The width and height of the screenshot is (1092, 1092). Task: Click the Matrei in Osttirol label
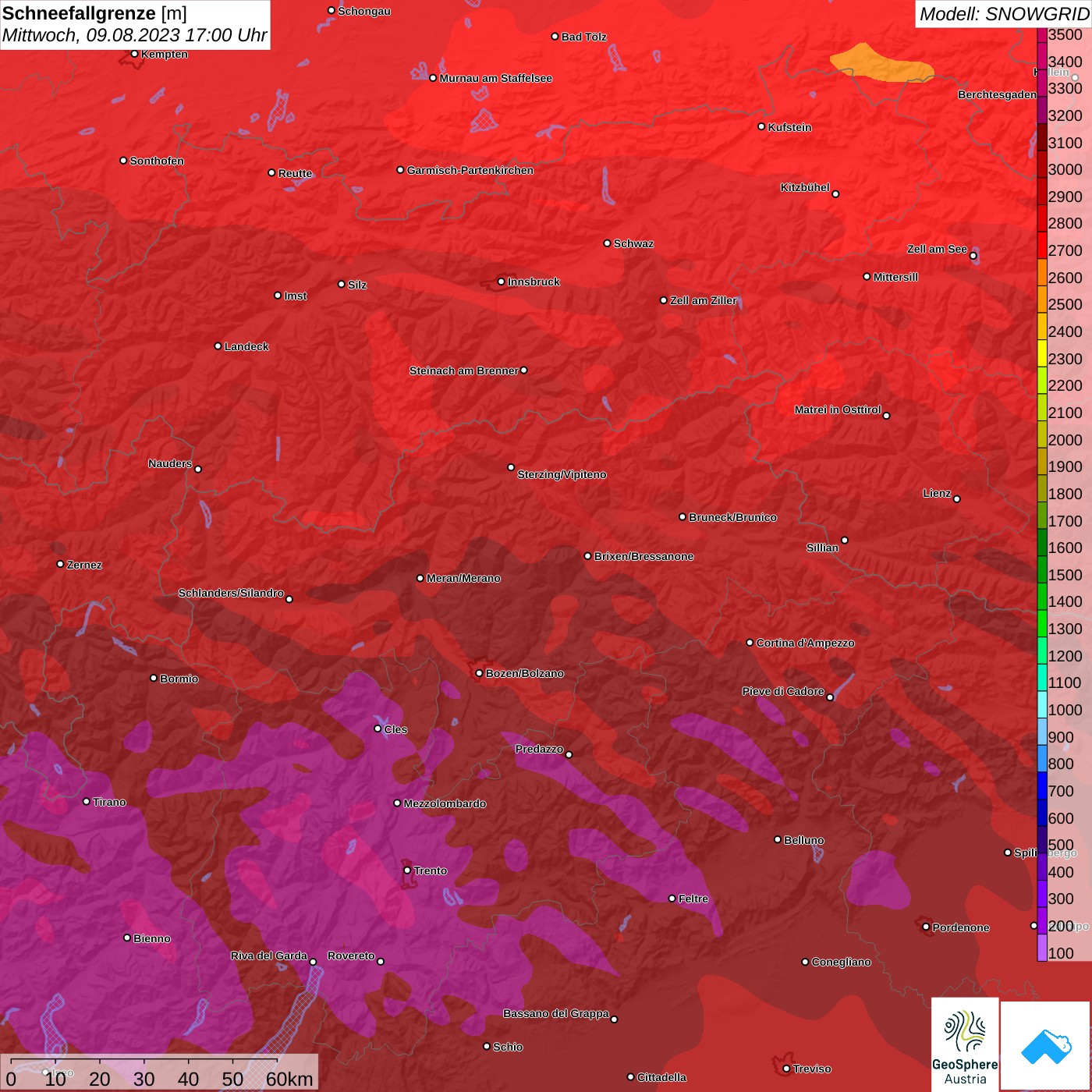(x=837, y=409)
